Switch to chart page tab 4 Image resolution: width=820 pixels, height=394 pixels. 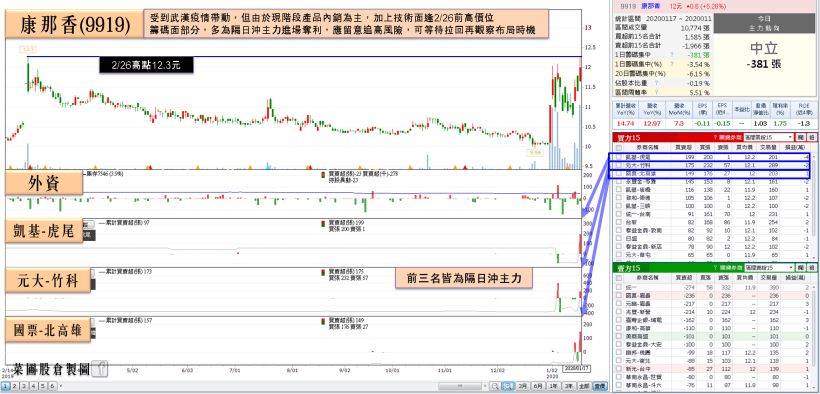[32, 386]
